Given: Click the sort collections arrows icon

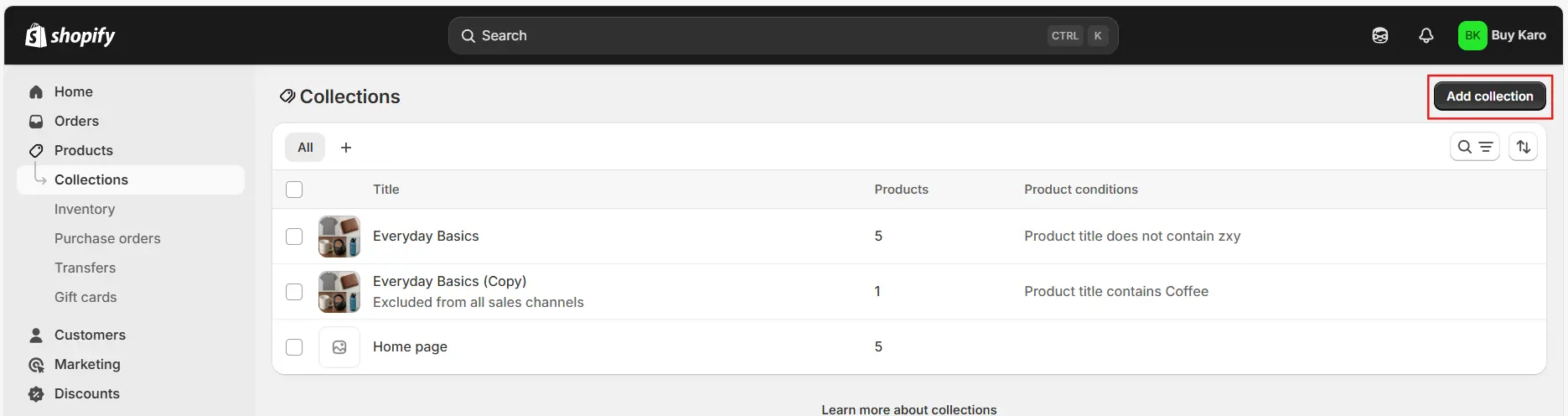Looking at the screenshot, I should pos(1523,147).
